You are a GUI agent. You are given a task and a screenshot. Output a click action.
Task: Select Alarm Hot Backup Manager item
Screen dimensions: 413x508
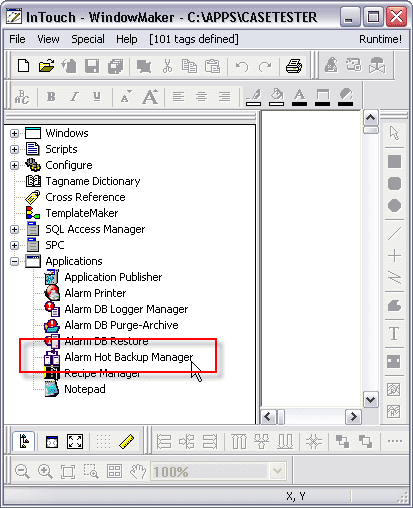(129, 357)
